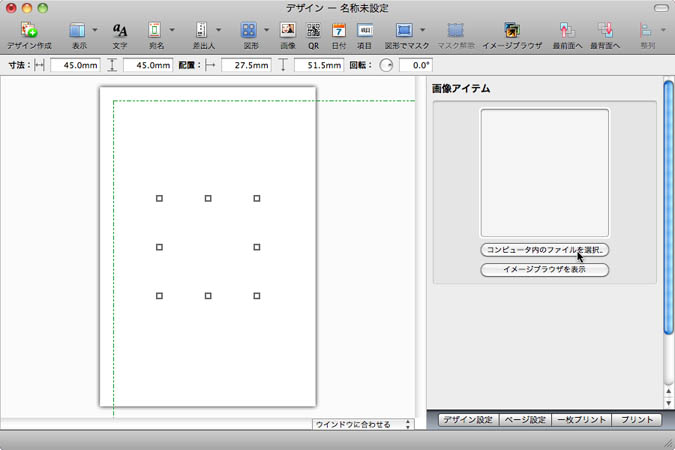Select the 文字 text tool
The height and width of the screenshot is (450, 675).
[120, 31]
